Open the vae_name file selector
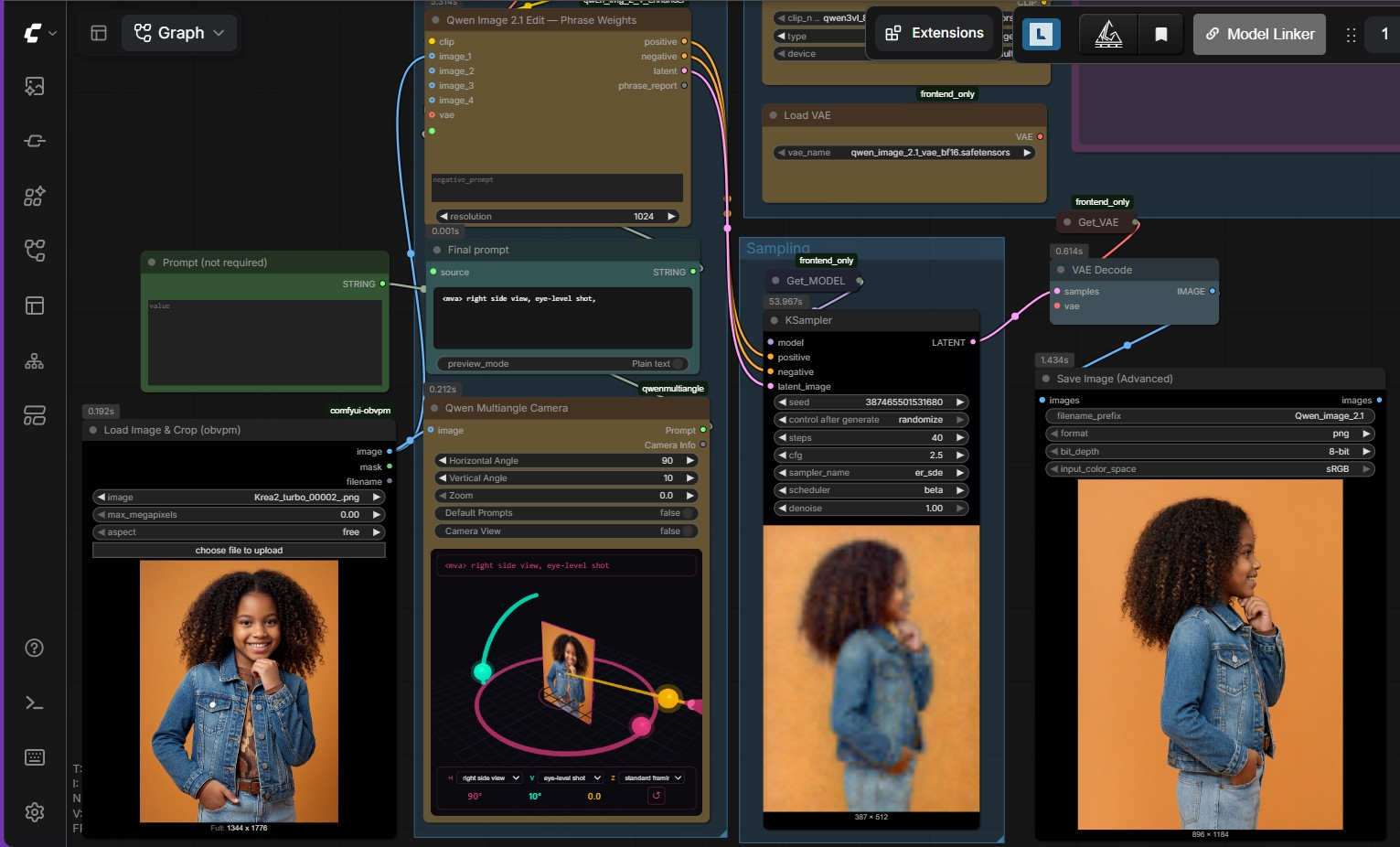This screenshot has width=1400, height=847. [904, 153]
